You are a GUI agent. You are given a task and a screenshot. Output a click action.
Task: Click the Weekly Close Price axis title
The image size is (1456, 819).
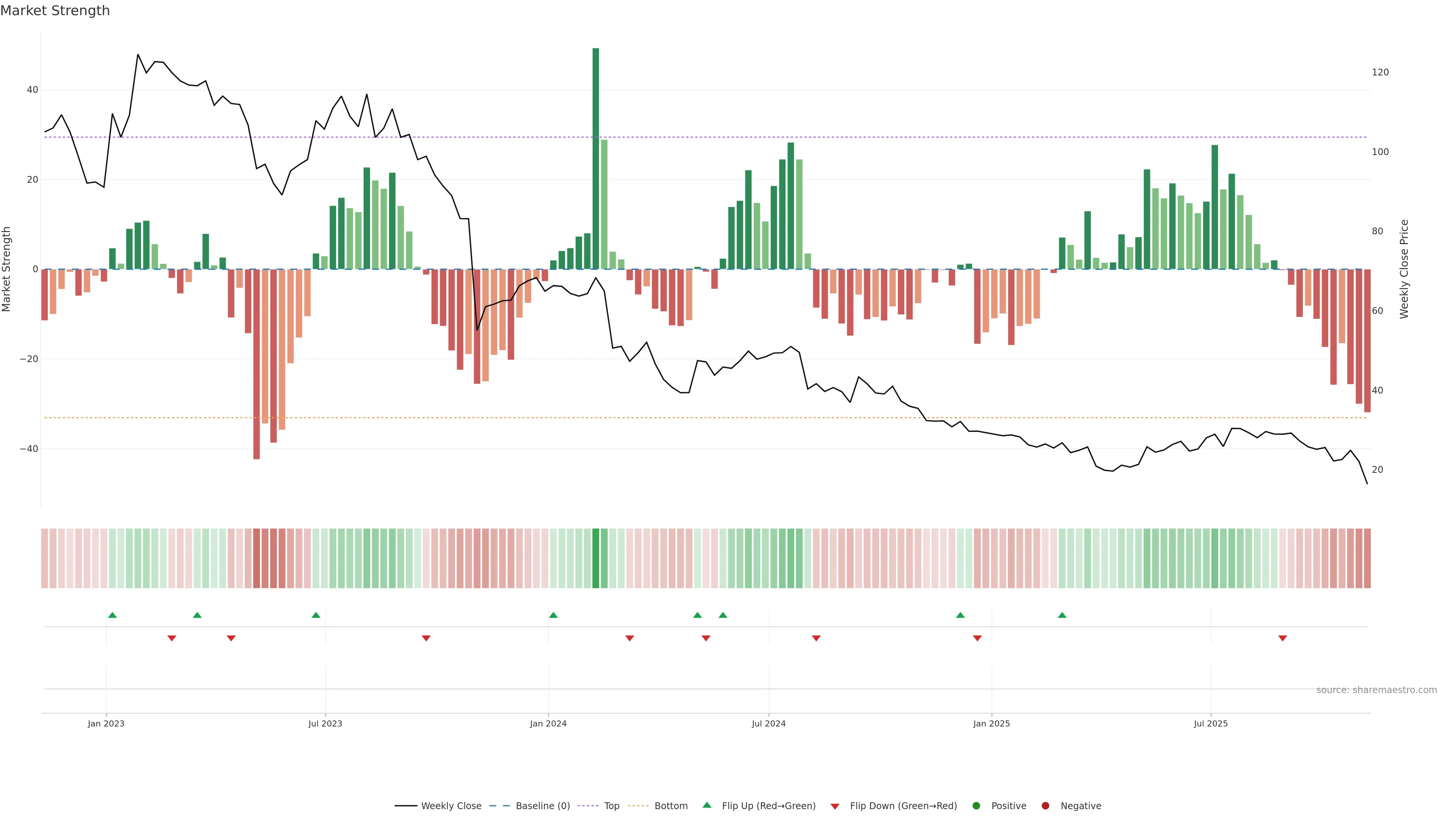tap(1404, 269)
